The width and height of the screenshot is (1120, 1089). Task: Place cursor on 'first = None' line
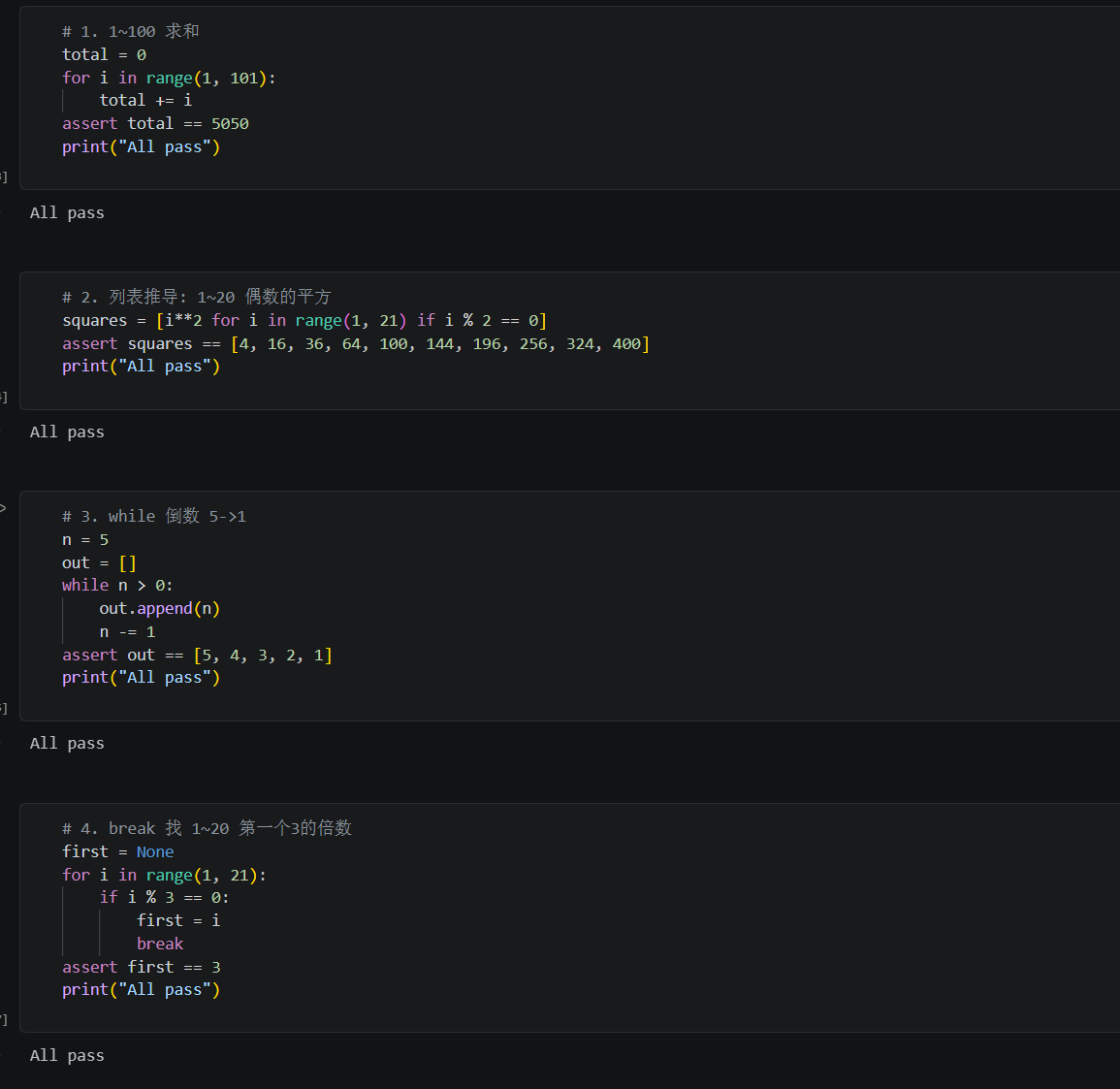(118, 852)
